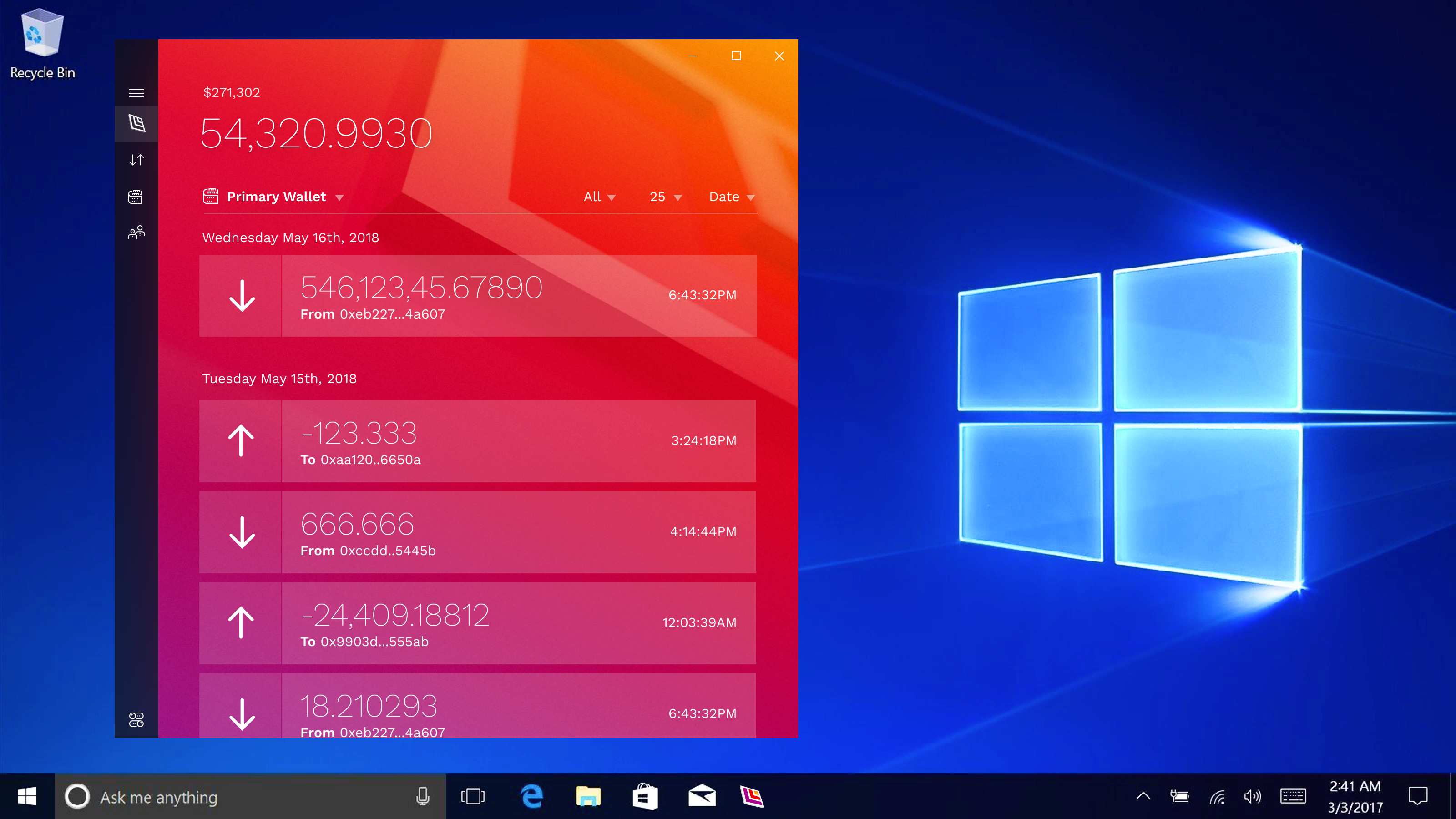Click the Ask me anything search field

pos(250,796)
